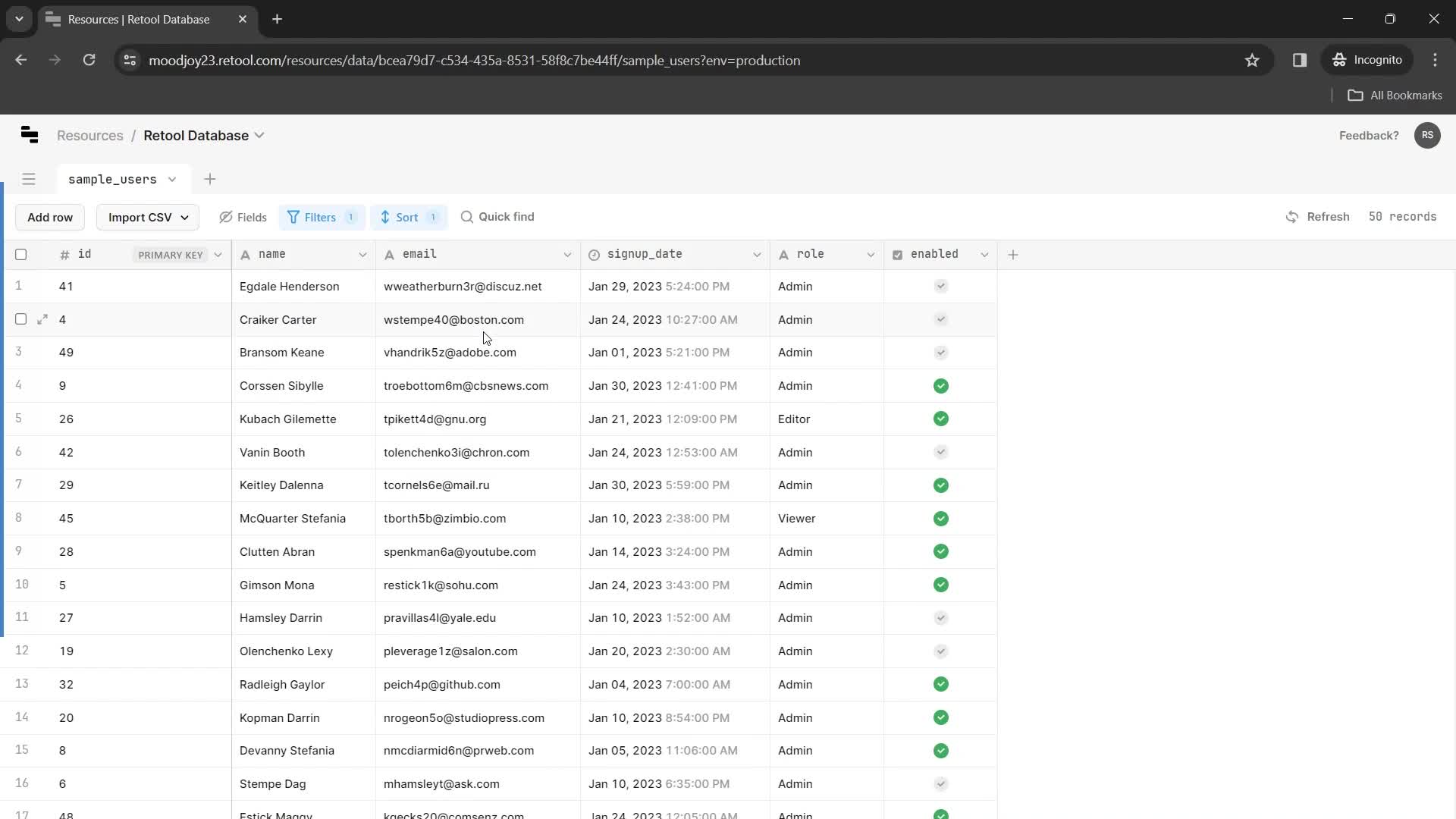Open the hamburger table list menu

[x=29, y=179]
